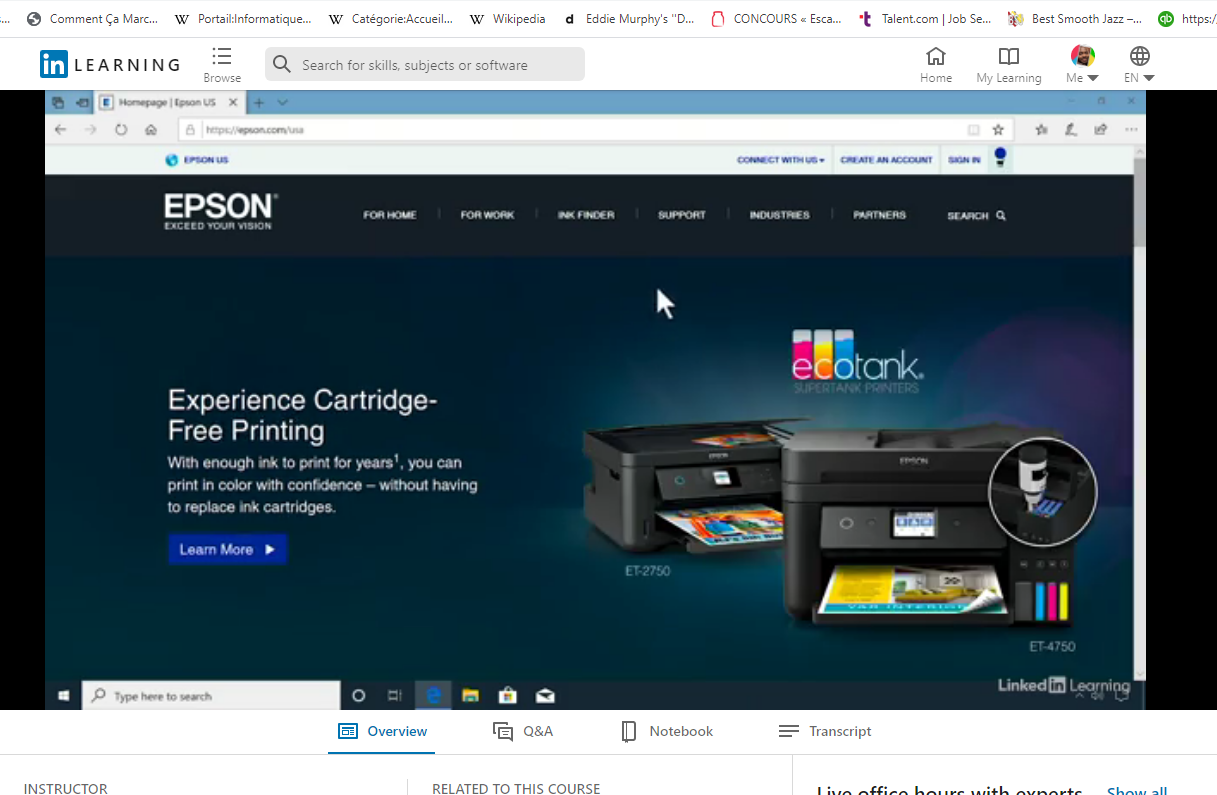Viewport: 1217px width, 795px height.
Task: Expand the Me profile dropdown
Action: (x=1082, y=64)
